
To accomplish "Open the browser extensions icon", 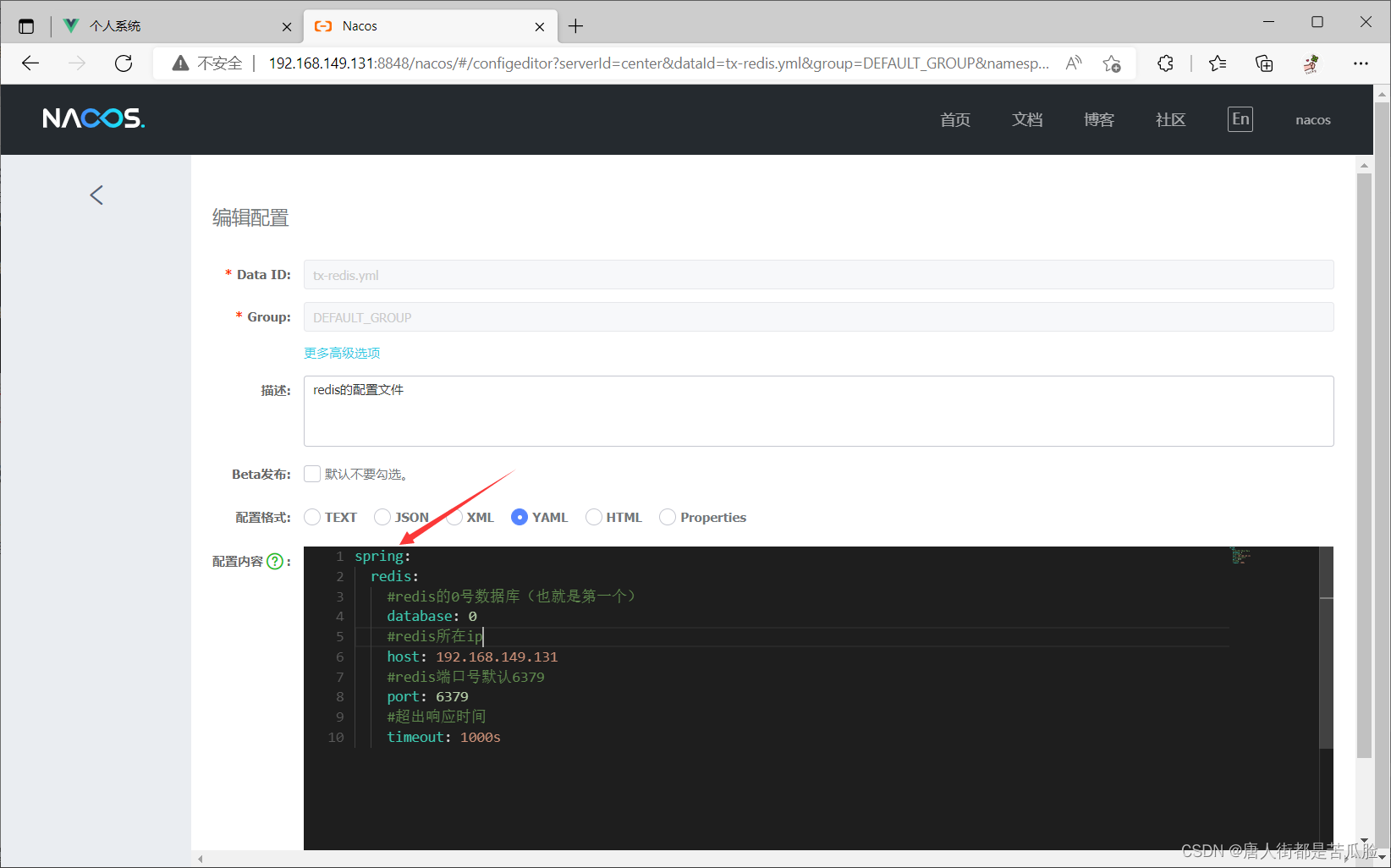I will 1165,63.
